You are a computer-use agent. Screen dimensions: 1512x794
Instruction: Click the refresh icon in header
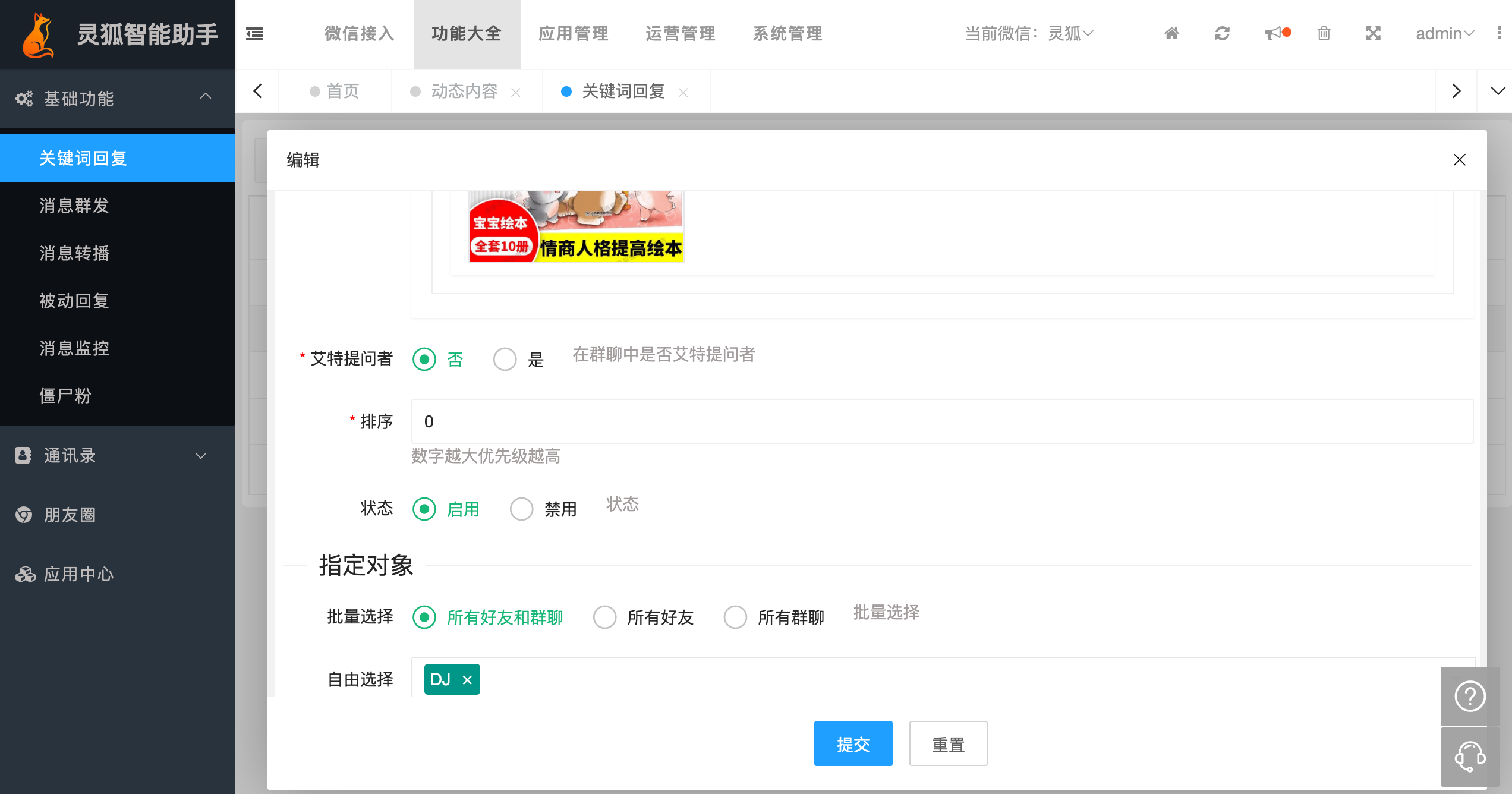point(1222,33)
